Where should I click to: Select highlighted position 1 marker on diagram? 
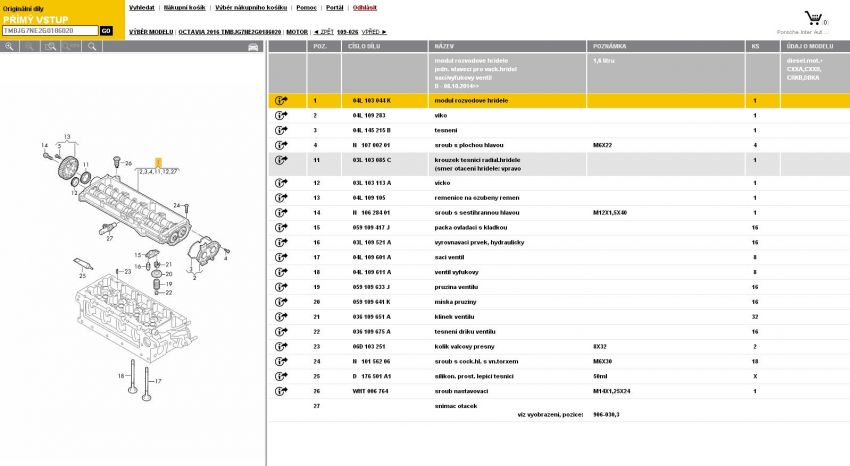tap(157, 162)
